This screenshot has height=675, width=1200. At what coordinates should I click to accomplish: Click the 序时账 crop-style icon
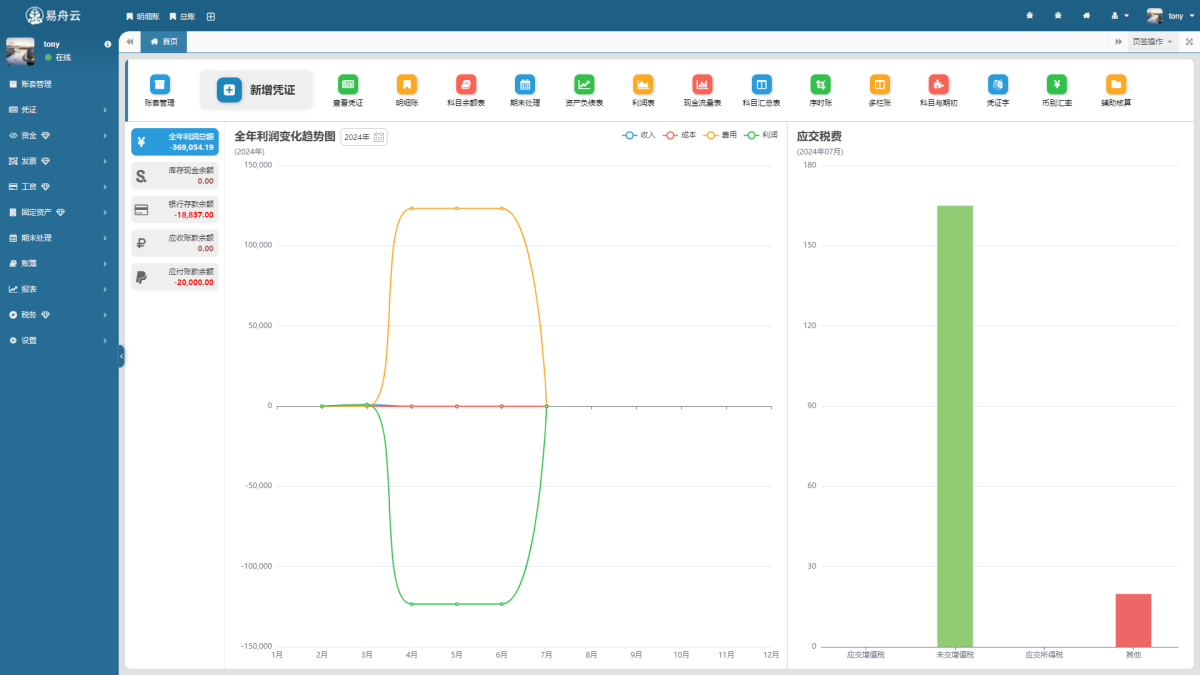[x=820, y=85]
